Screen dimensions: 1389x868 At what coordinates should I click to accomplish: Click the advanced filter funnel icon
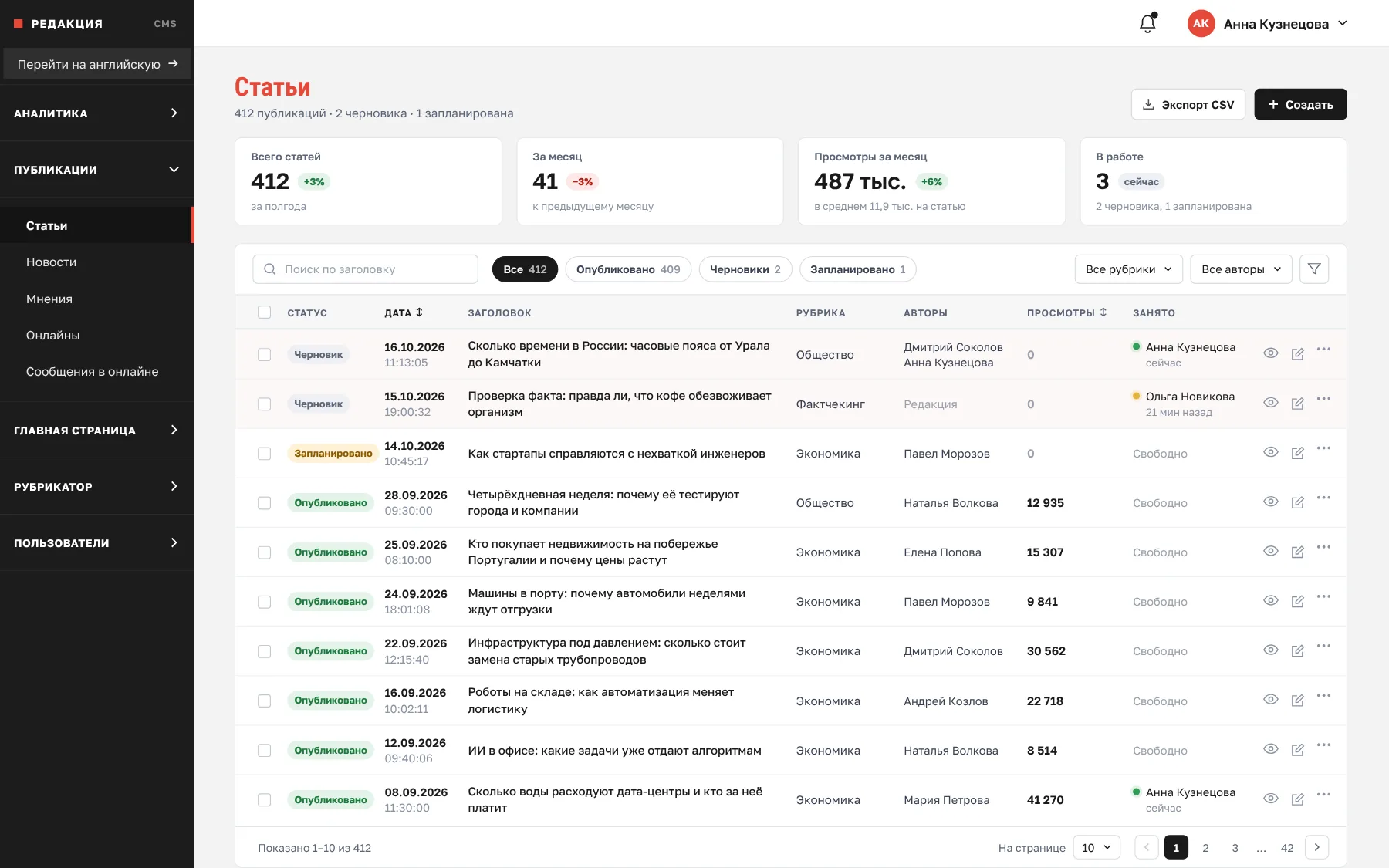point(1314,269)
